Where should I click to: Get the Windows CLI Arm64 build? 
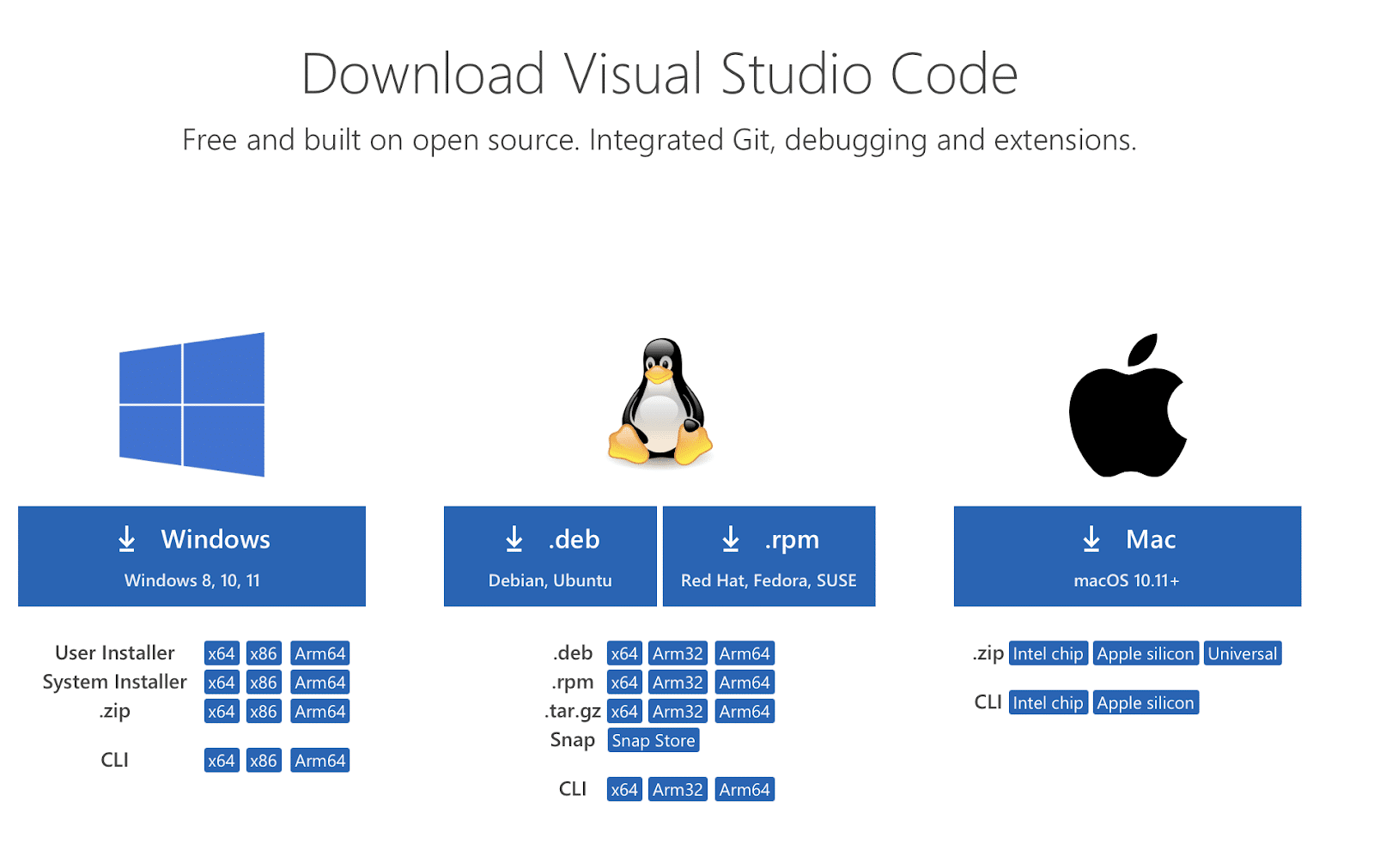pos(320,761)
